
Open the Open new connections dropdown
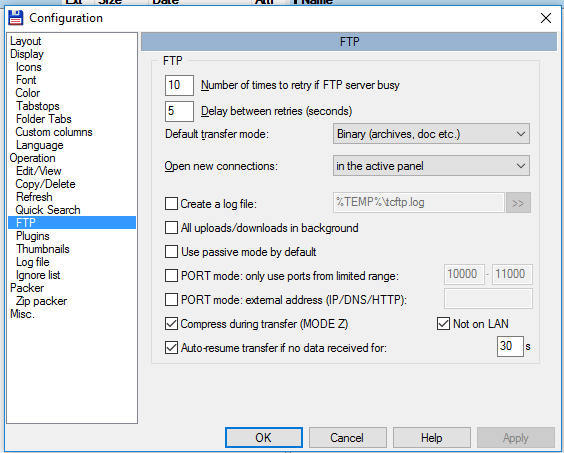coord(431,166)
